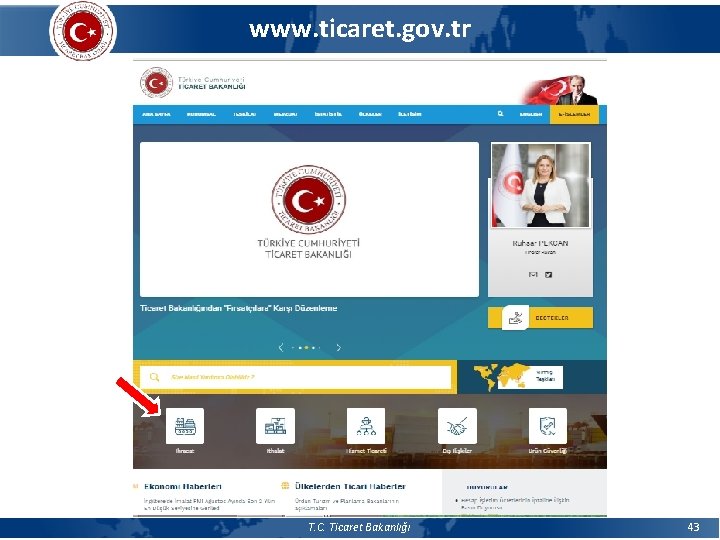Click the search magnifier in the navigation bar
Screen dimensions: 720x540
[501, 113]
